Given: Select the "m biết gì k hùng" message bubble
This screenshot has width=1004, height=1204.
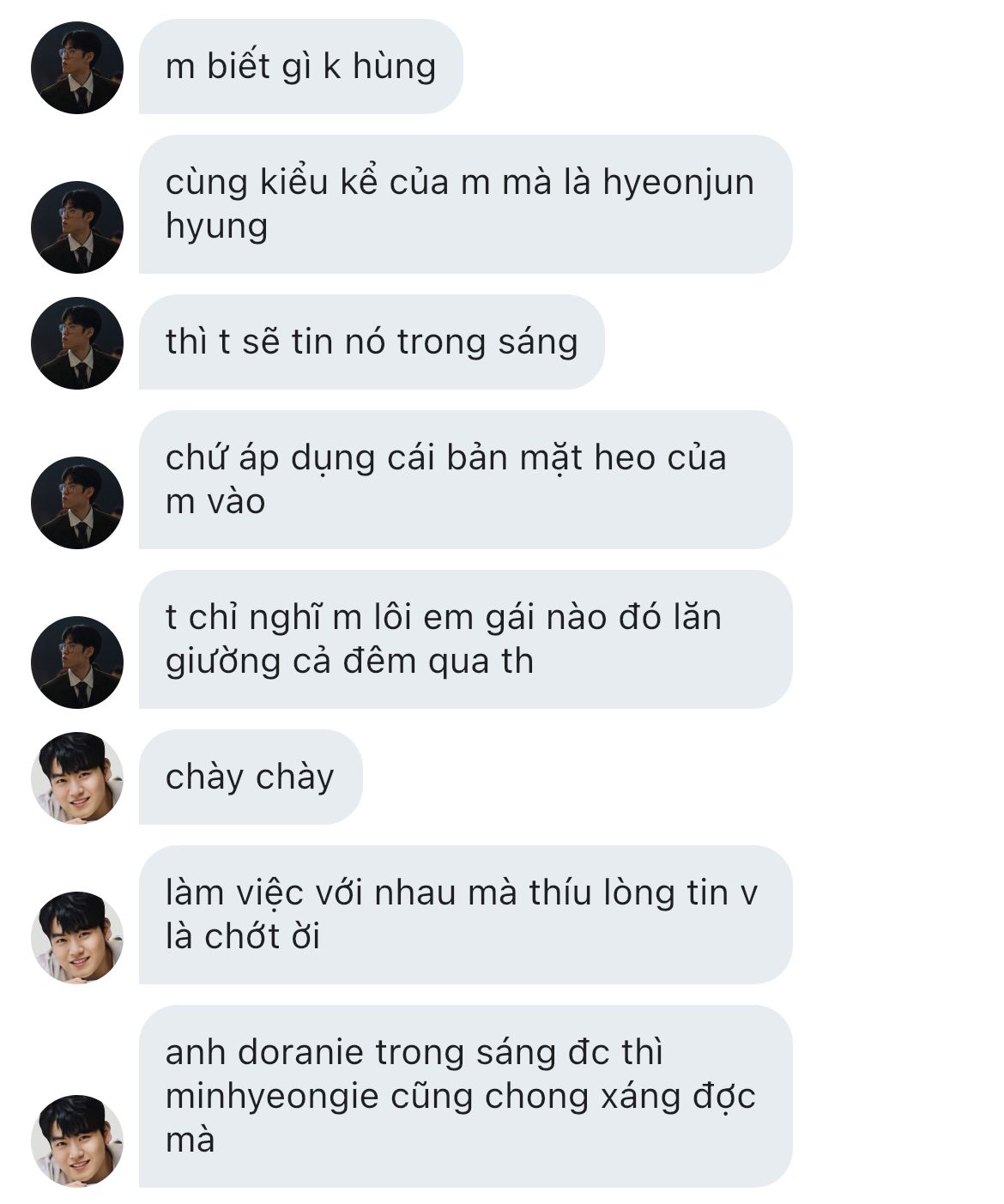Looking at the screenshot, I should (x=301, y=67).
